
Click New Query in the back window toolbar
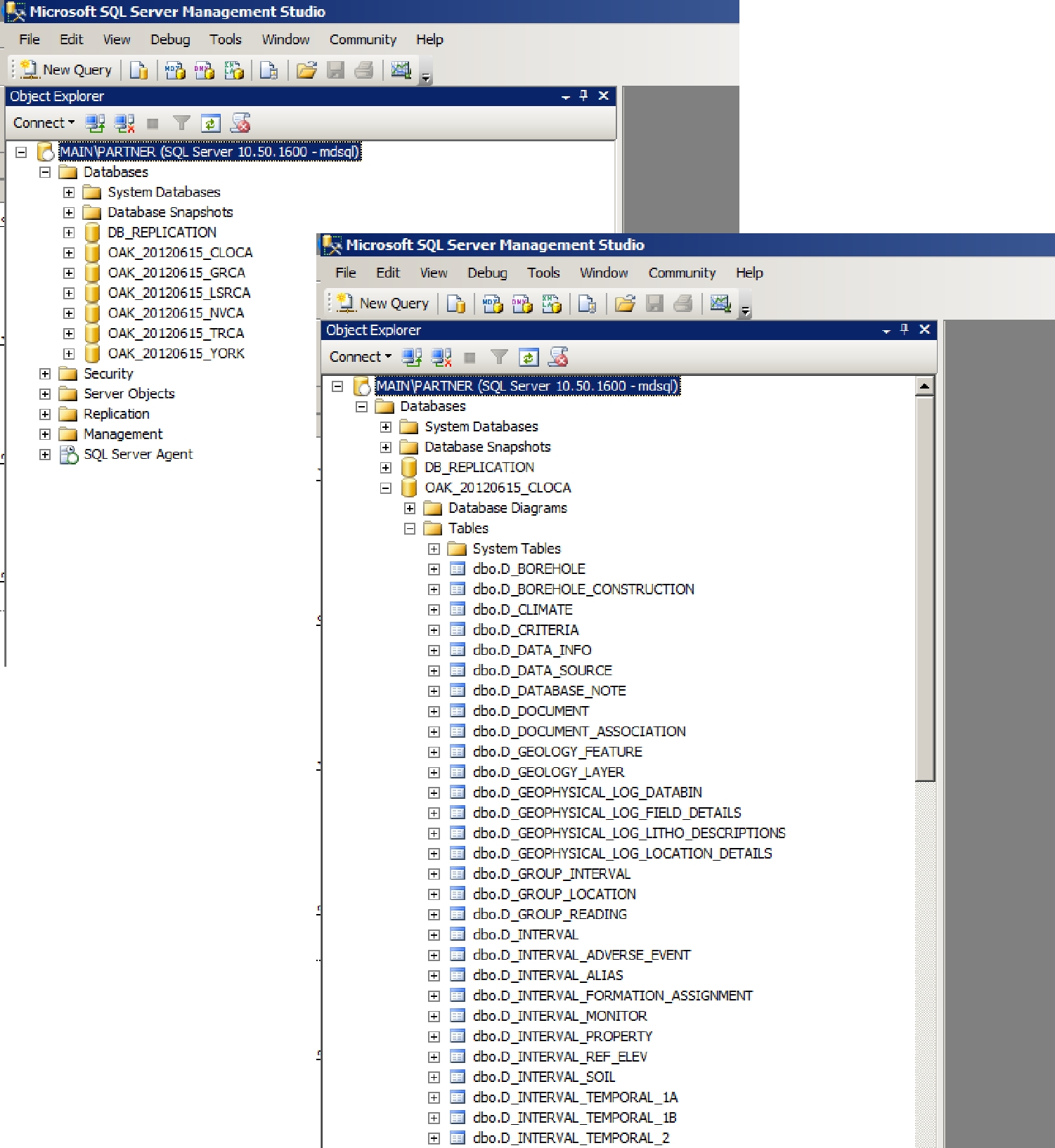pyautogui.click(x=66, y=70)
